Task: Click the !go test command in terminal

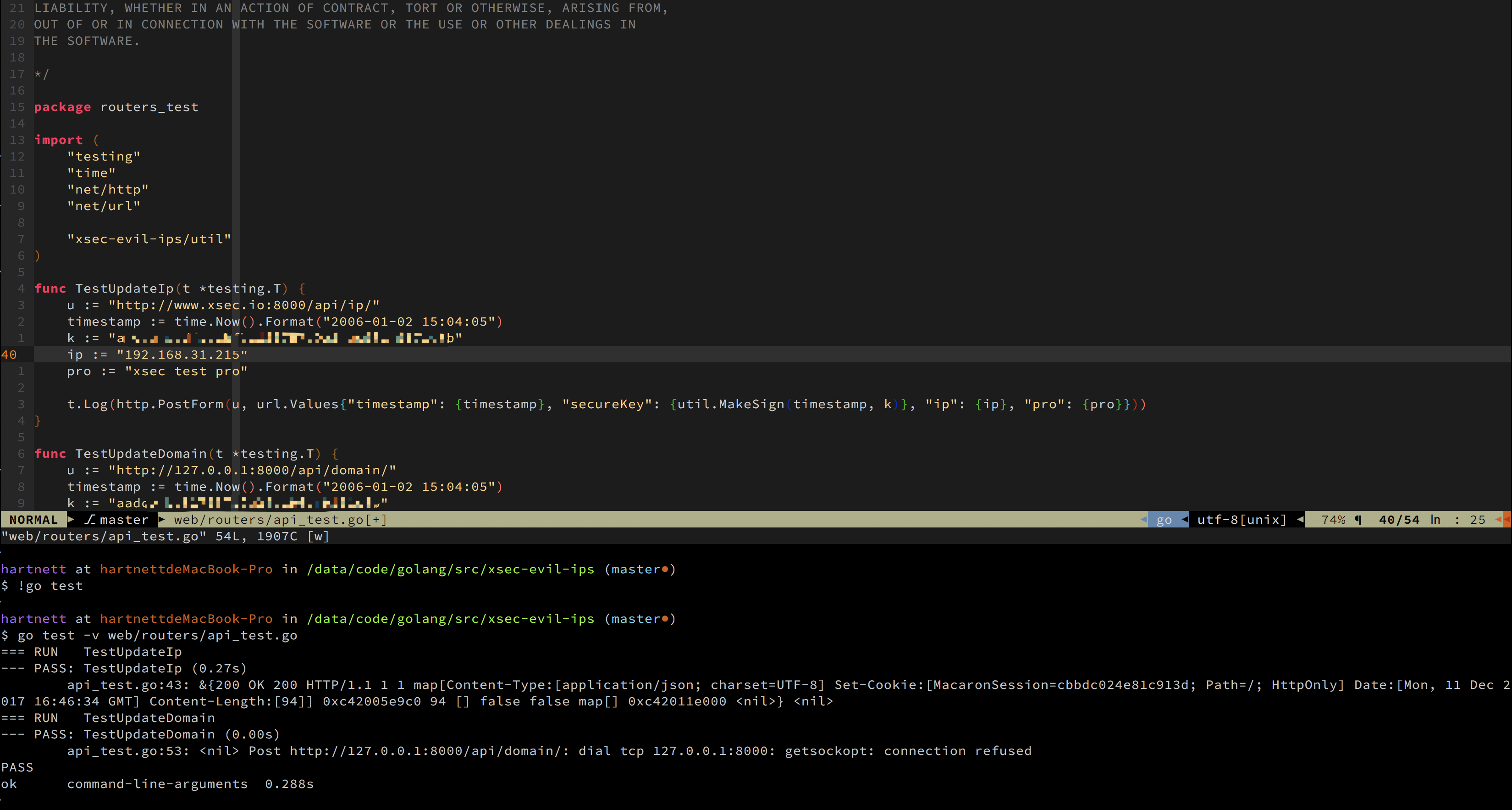Action: coord(50,586)
